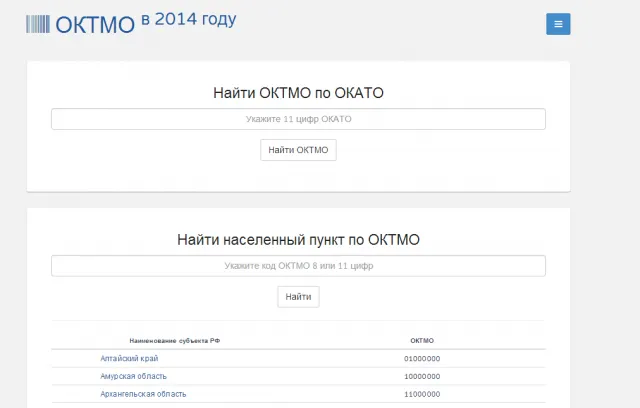This screenshot has width=640, height=408.
Task: Open the Архангельская область link
Action: click(143, 394)
